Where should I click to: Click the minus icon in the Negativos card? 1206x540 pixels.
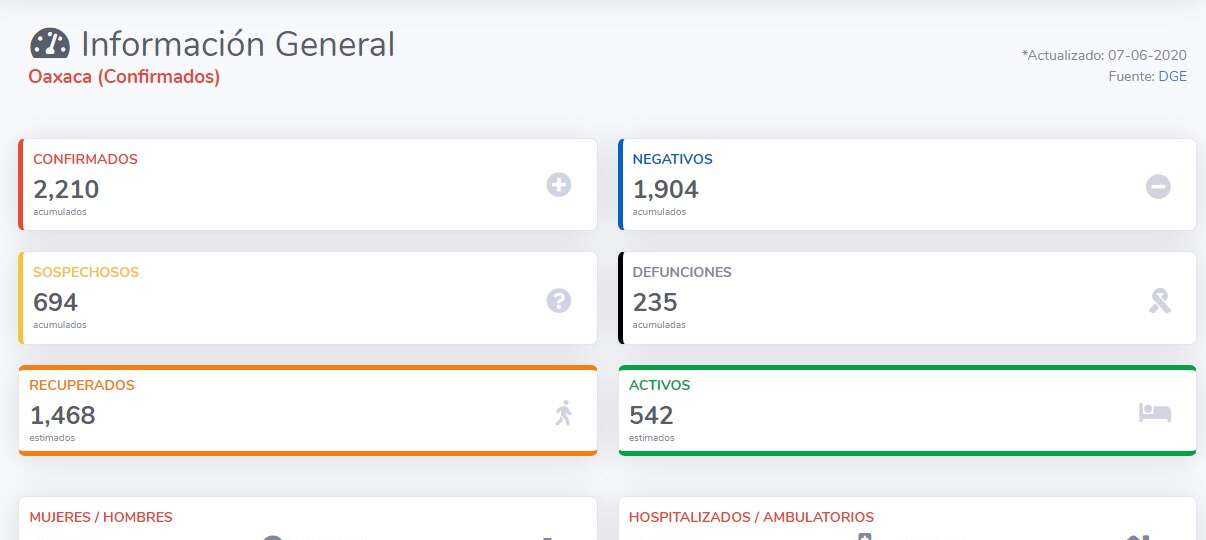pos(1158,186)
